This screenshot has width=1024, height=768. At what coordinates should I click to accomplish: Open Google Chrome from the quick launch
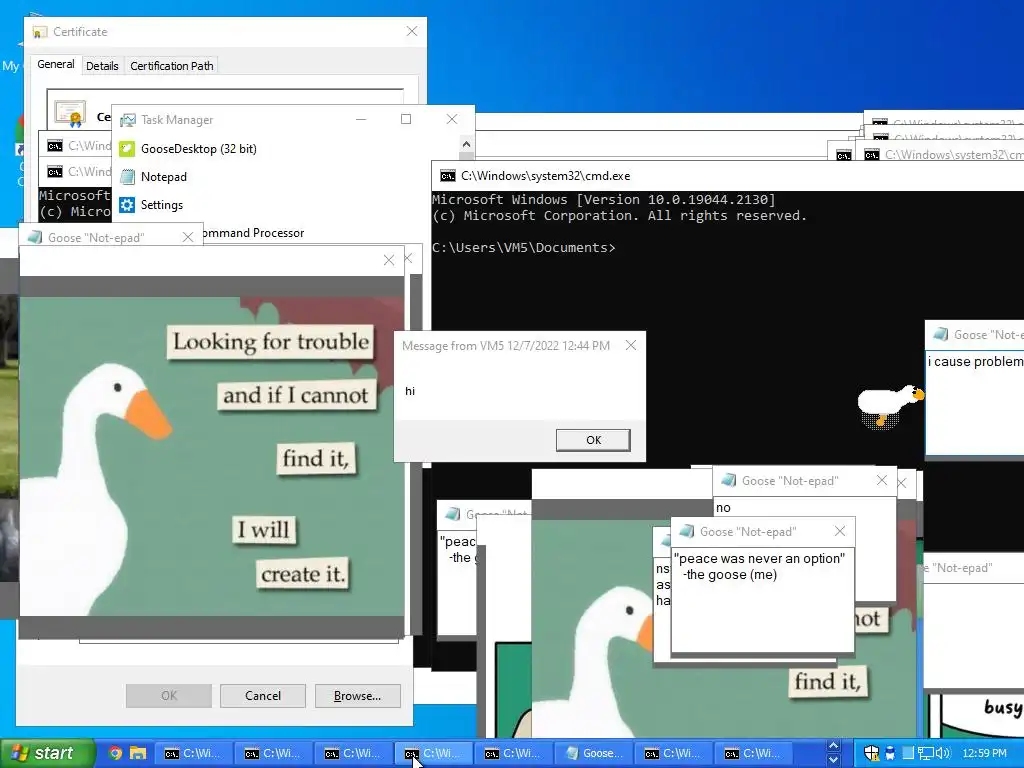coord(115,753)
